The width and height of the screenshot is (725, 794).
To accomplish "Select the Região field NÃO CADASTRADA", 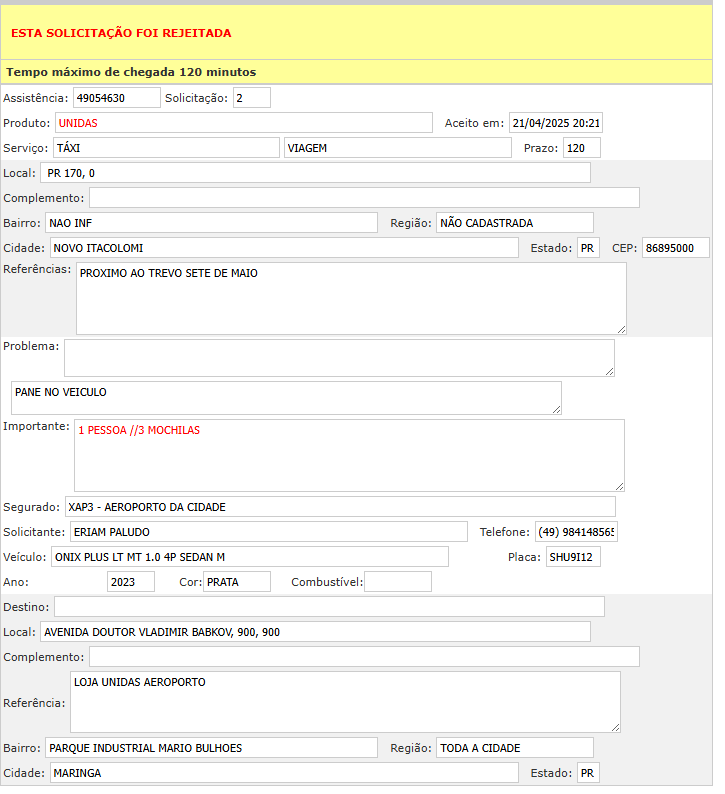I will (514, 222).
